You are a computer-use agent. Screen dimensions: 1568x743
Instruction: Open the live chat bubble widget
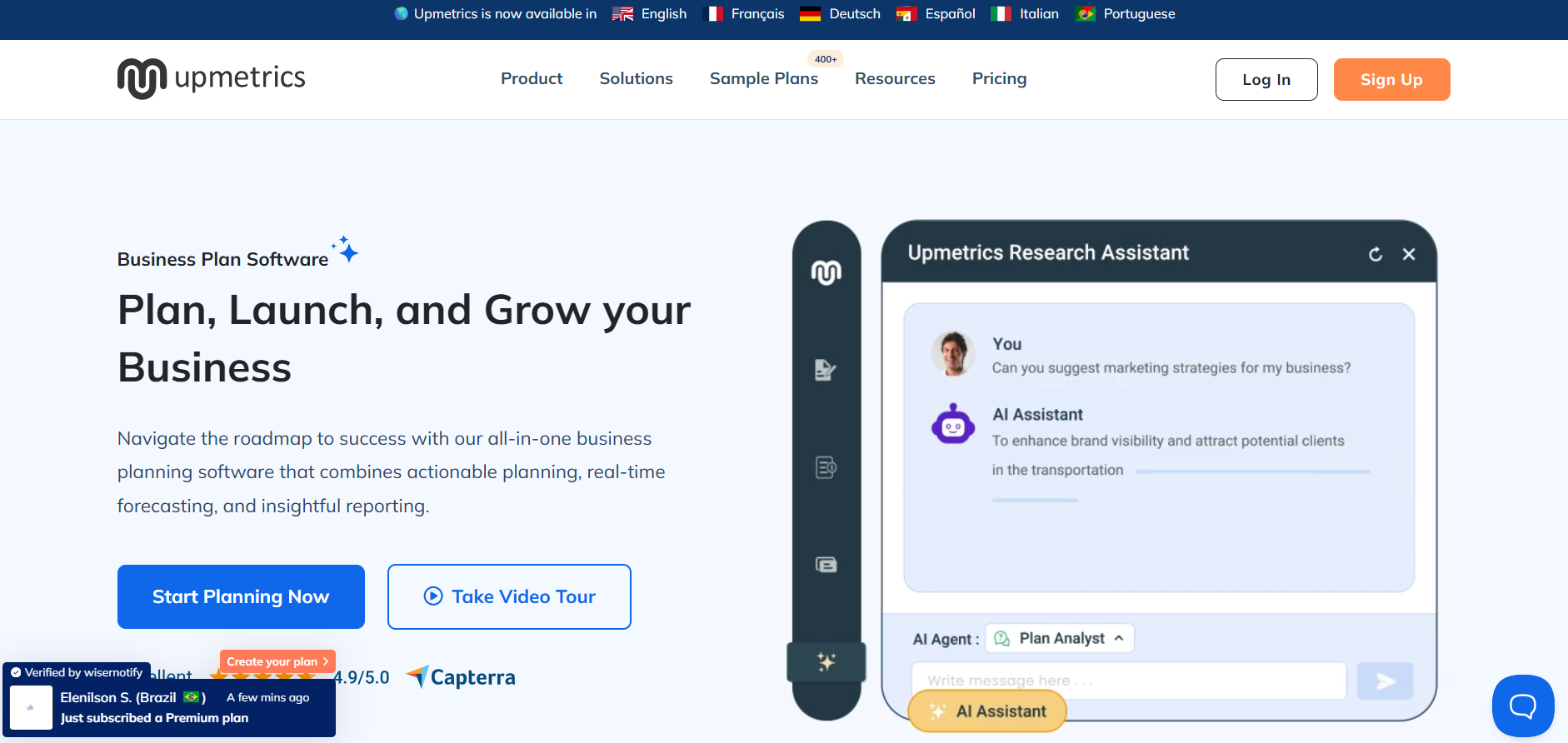coord(1523,706)
